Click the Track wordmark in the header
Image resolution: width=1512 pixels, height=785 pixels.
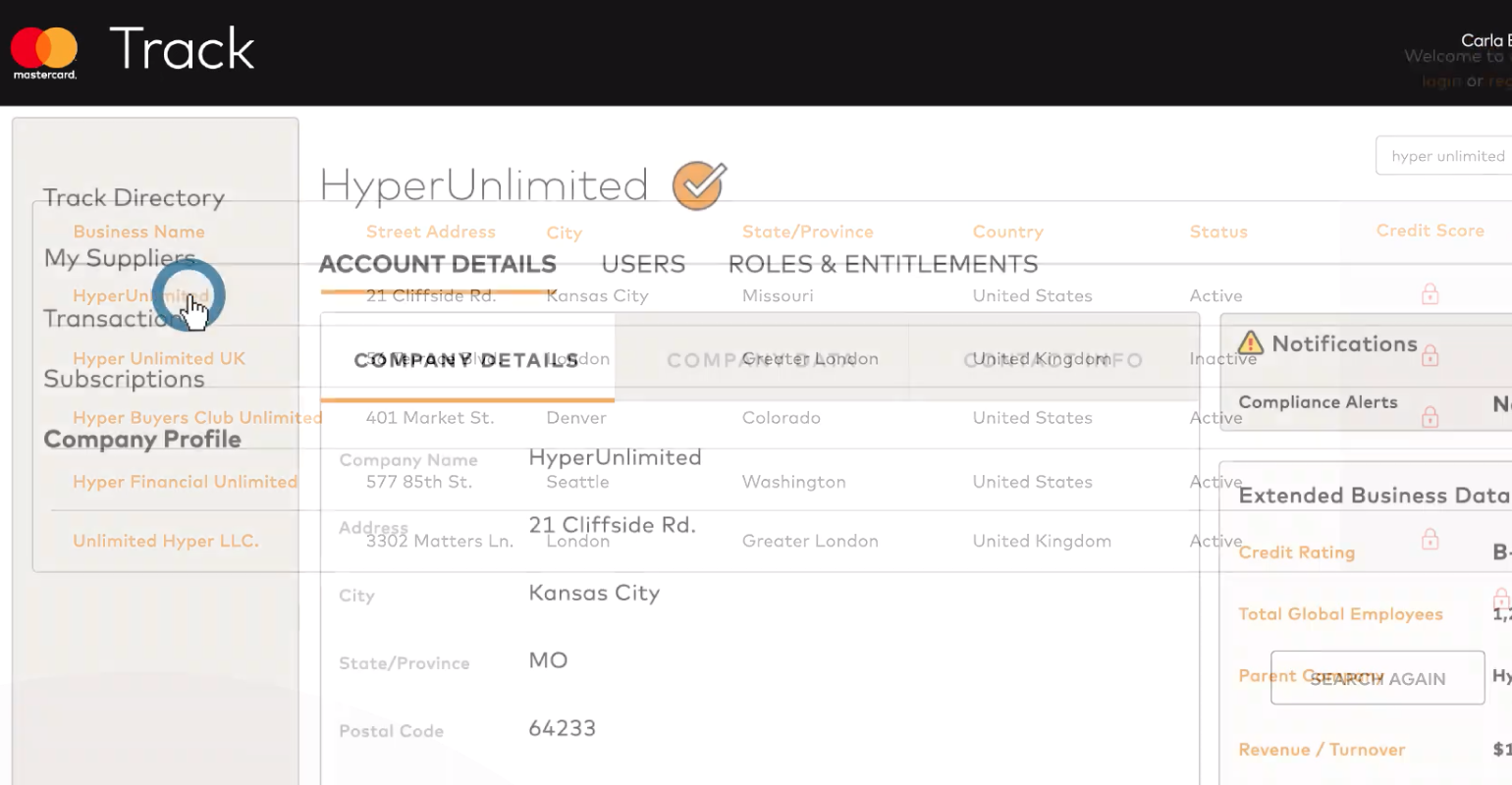(182, 48)
